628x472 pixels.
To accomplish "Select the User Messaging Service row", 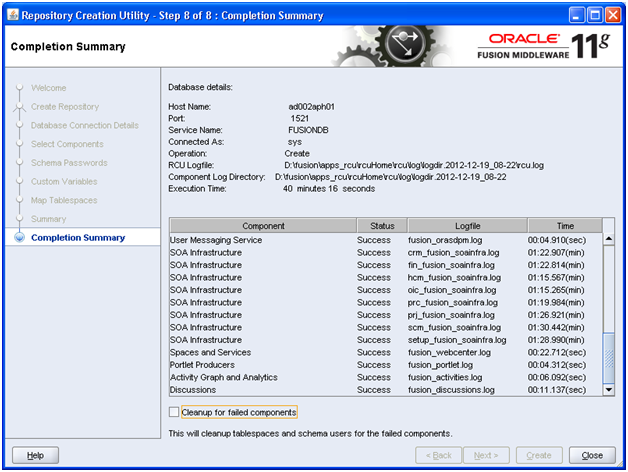I will point(386,240).
